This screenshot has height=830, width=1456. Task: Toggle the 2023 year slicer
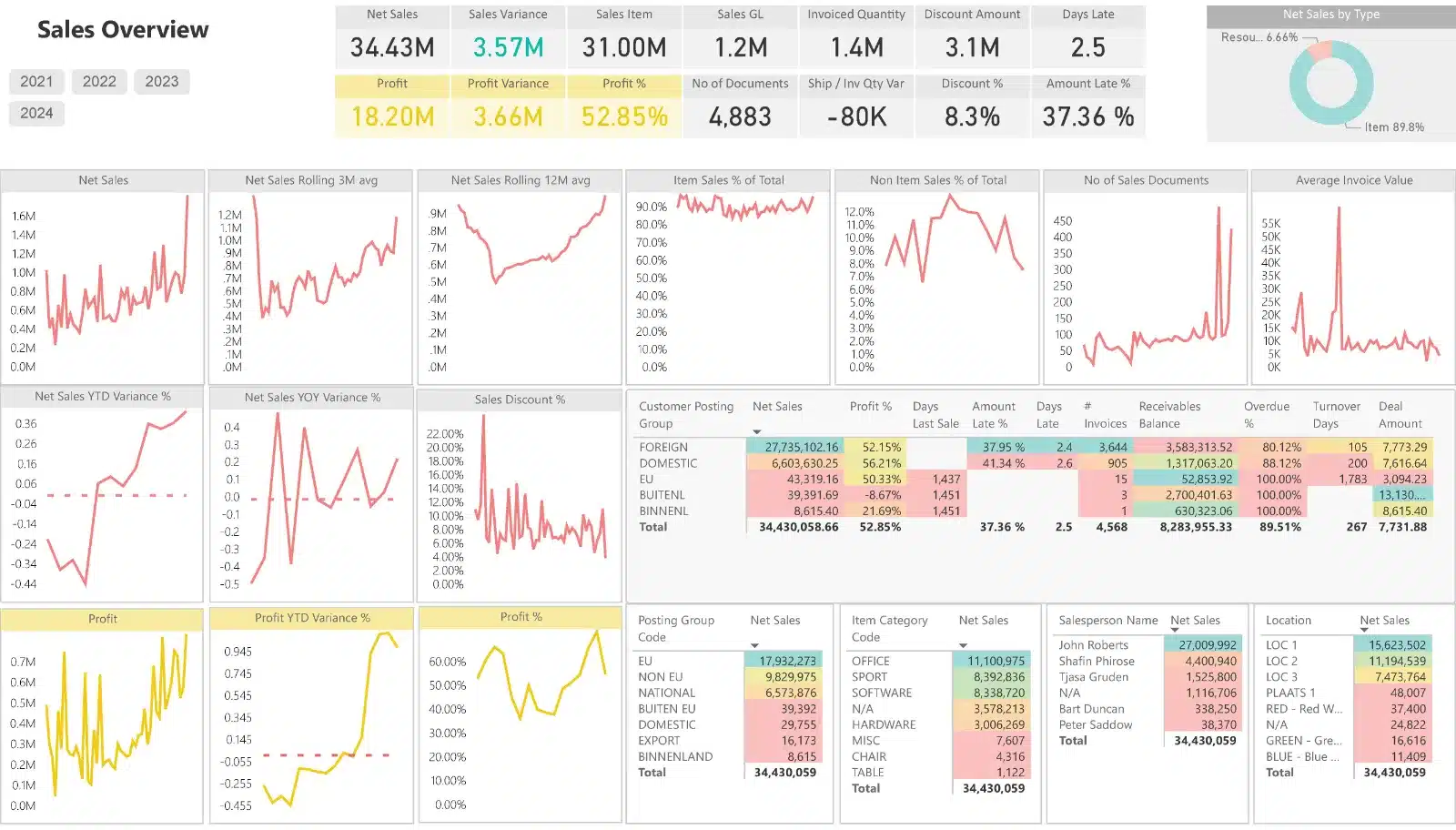tap(162, 81)
